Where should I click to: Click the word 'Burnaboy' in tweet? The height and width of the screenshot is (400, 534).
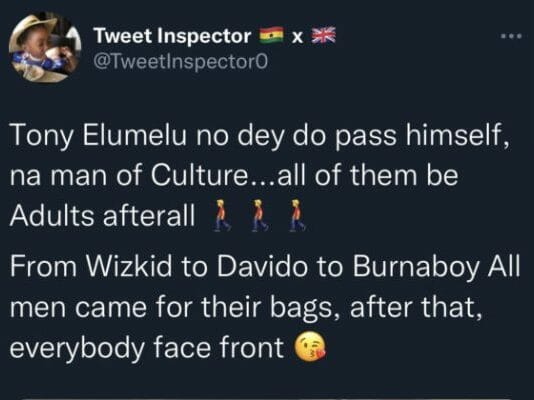click(x=416, y=267)
